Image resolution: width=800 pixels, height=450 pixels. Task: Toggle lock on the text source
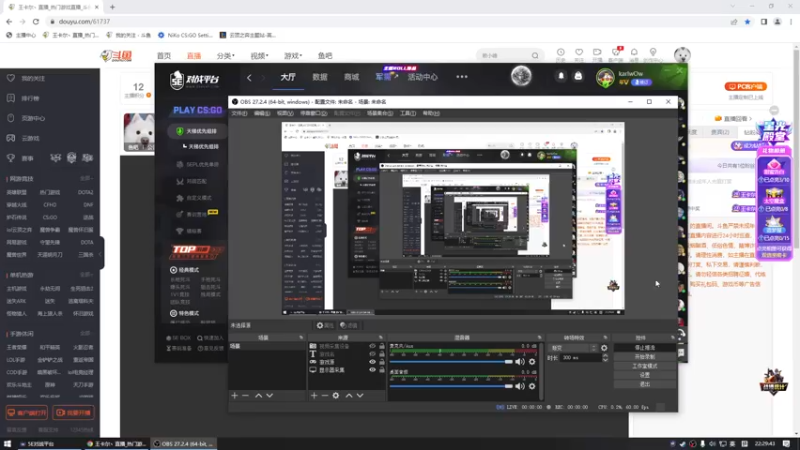click(382, 354)
